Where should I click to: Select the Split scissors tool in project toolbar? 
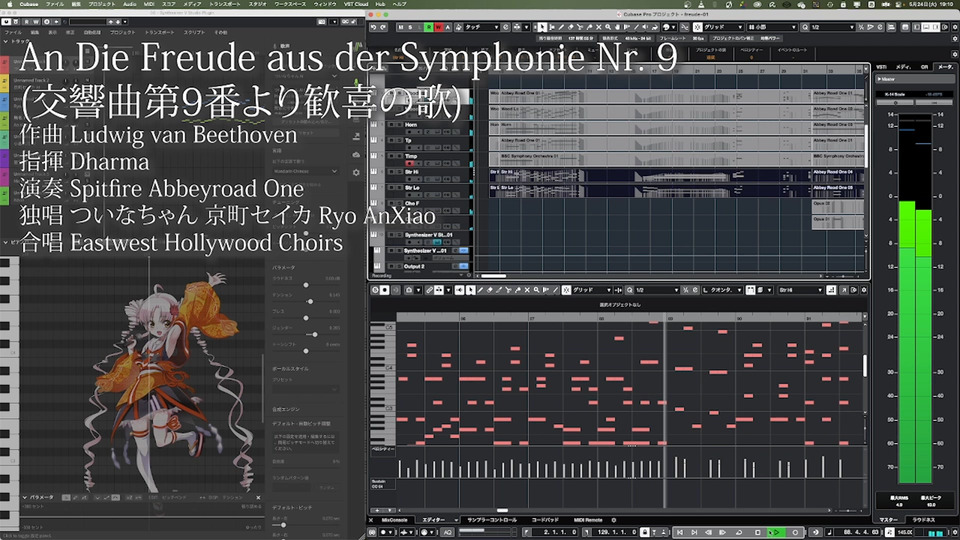(580, 28)
